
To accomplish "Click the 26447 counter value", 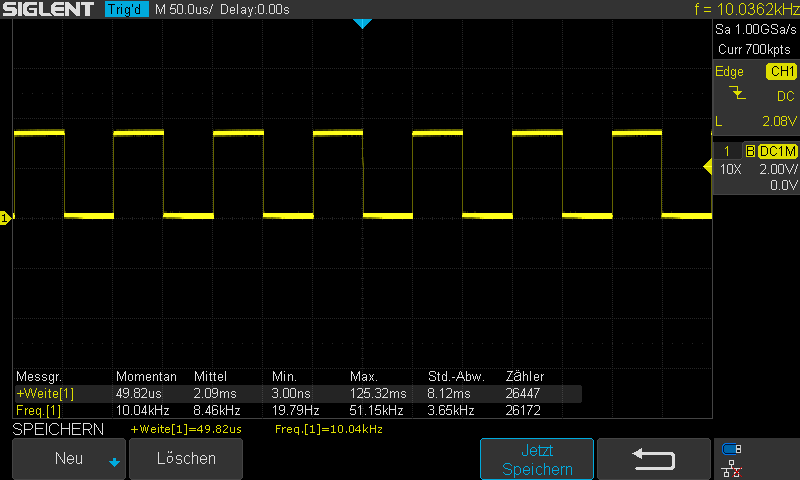I will pyautogui.click(x=523, y=394).
